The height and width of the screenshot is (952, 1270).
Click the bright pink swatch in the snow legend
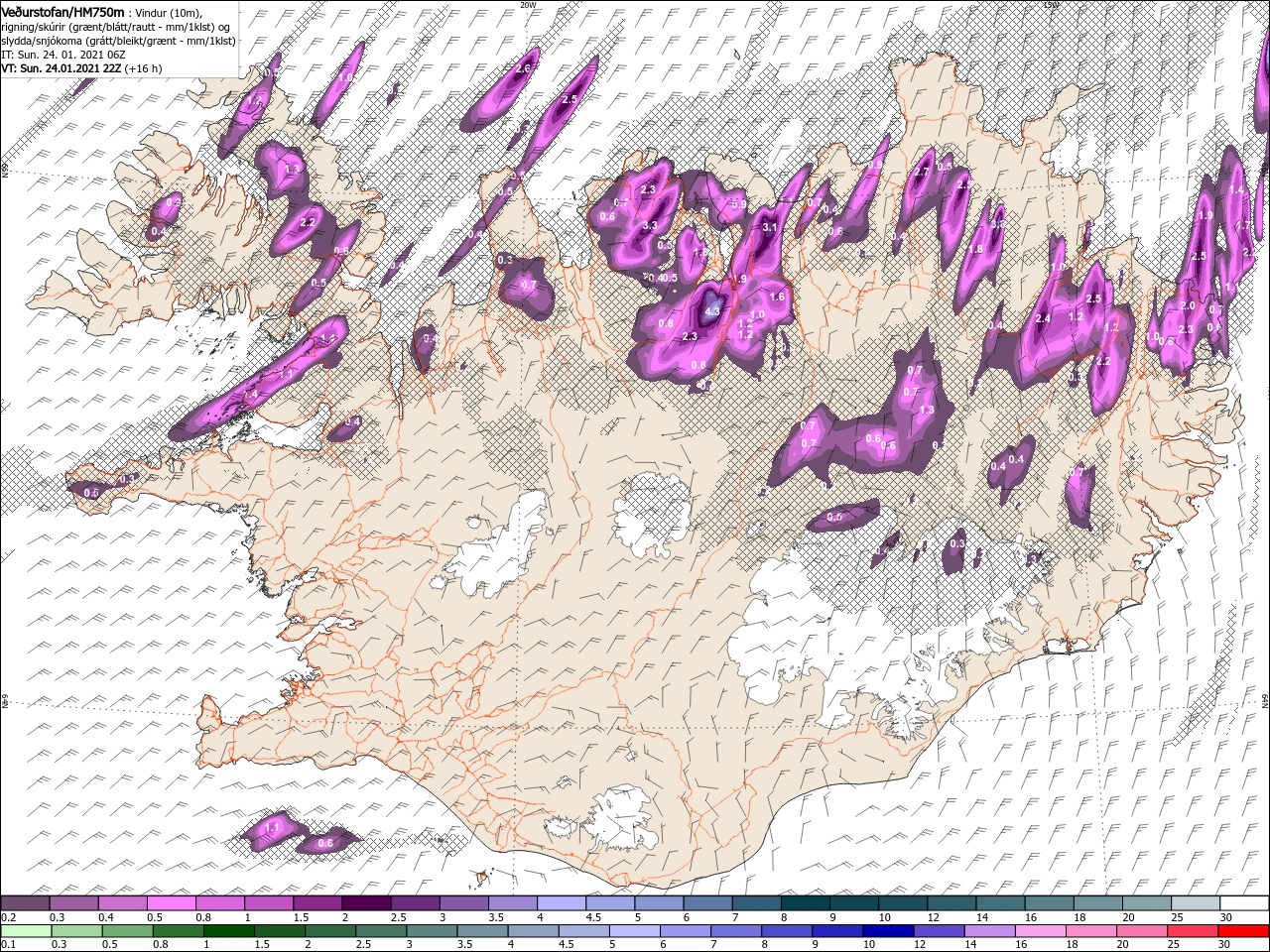tap(172, 903)
